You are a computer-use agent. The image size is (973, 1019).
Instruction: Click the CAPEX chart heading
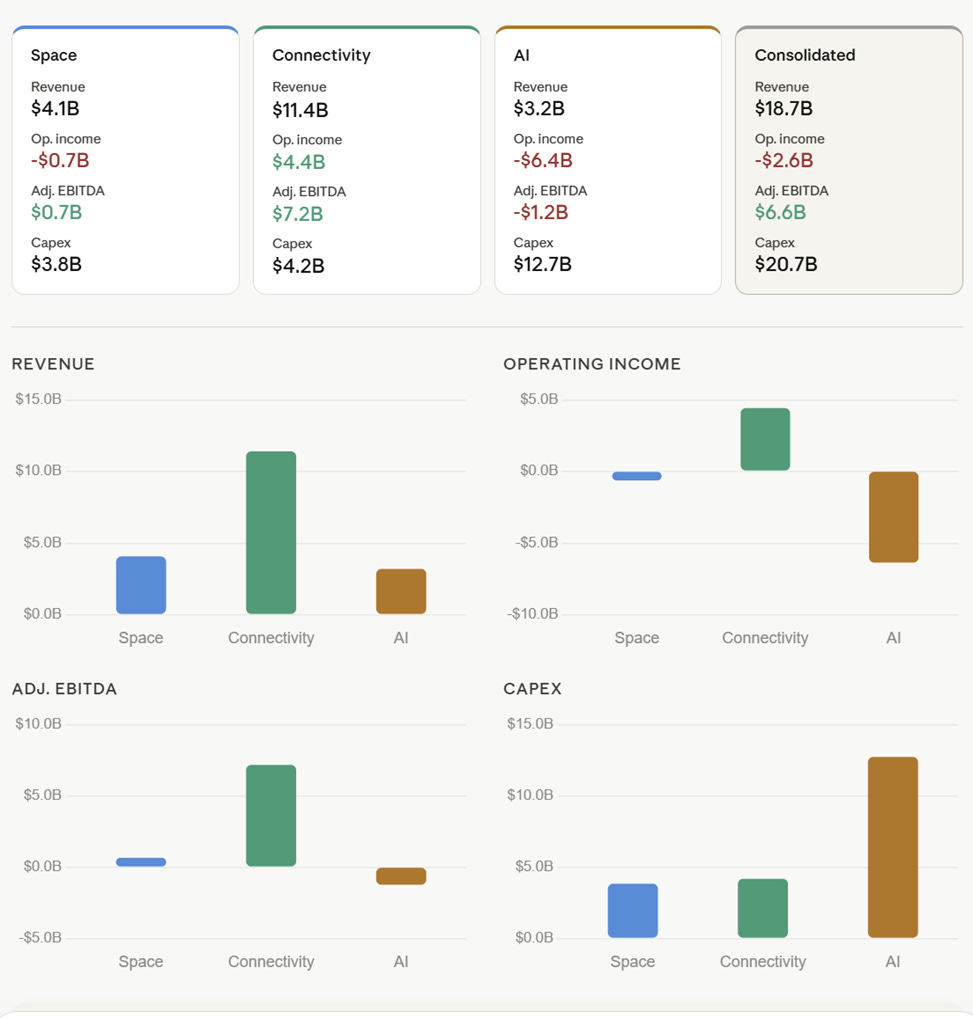[x=532, y=689]
